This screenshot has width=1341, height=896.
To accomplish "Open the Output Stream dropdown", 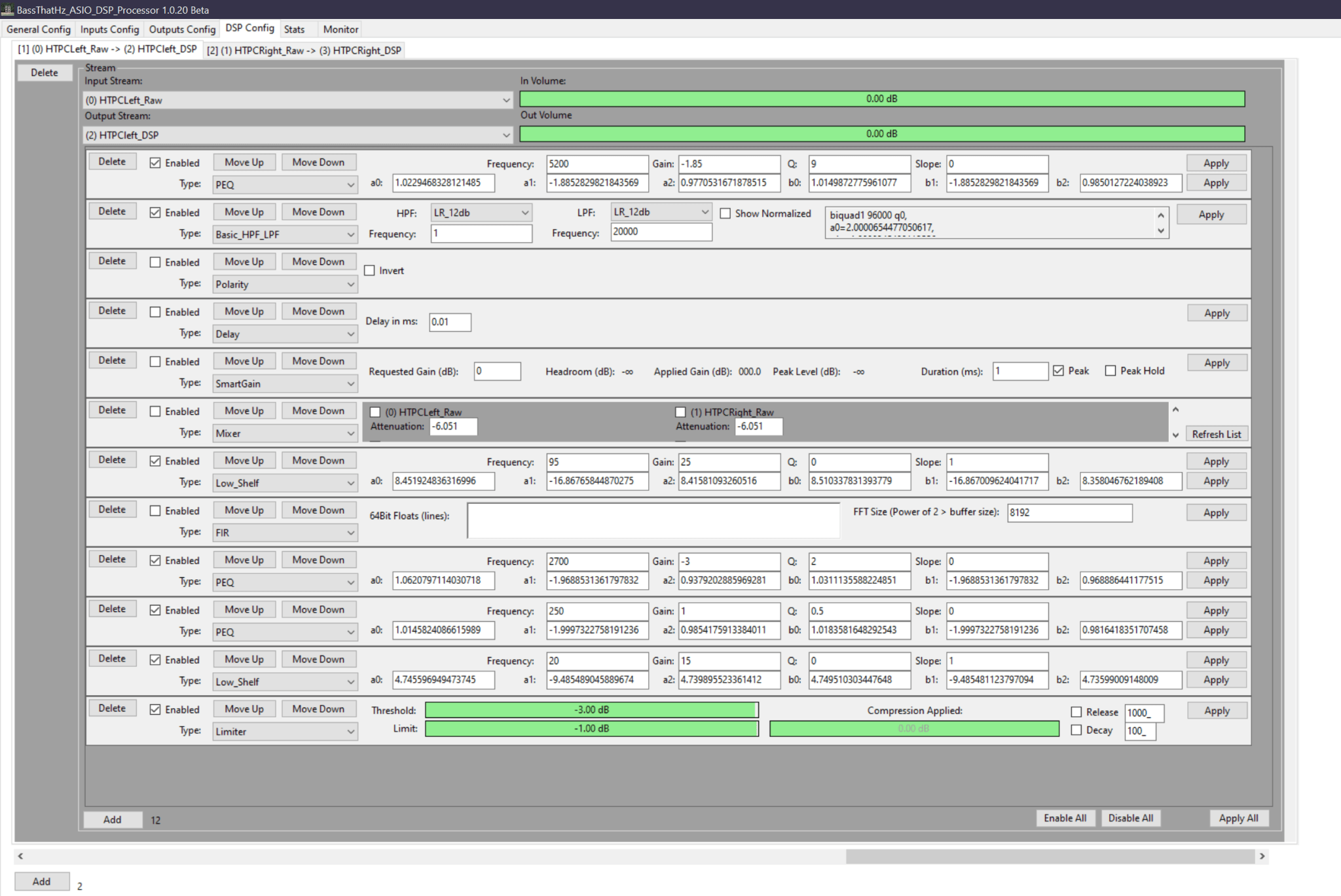I will pyautogui.click(x=298, y=135).
